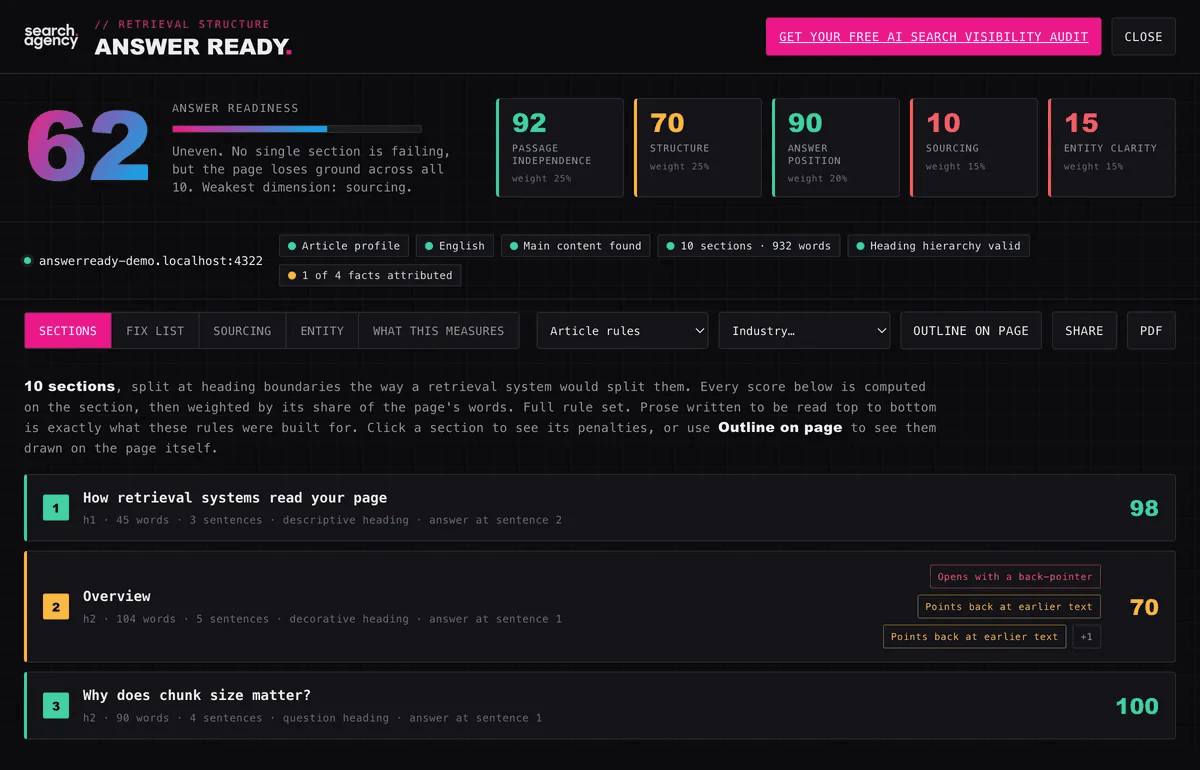Click section number 2 badge

point(56,607)
